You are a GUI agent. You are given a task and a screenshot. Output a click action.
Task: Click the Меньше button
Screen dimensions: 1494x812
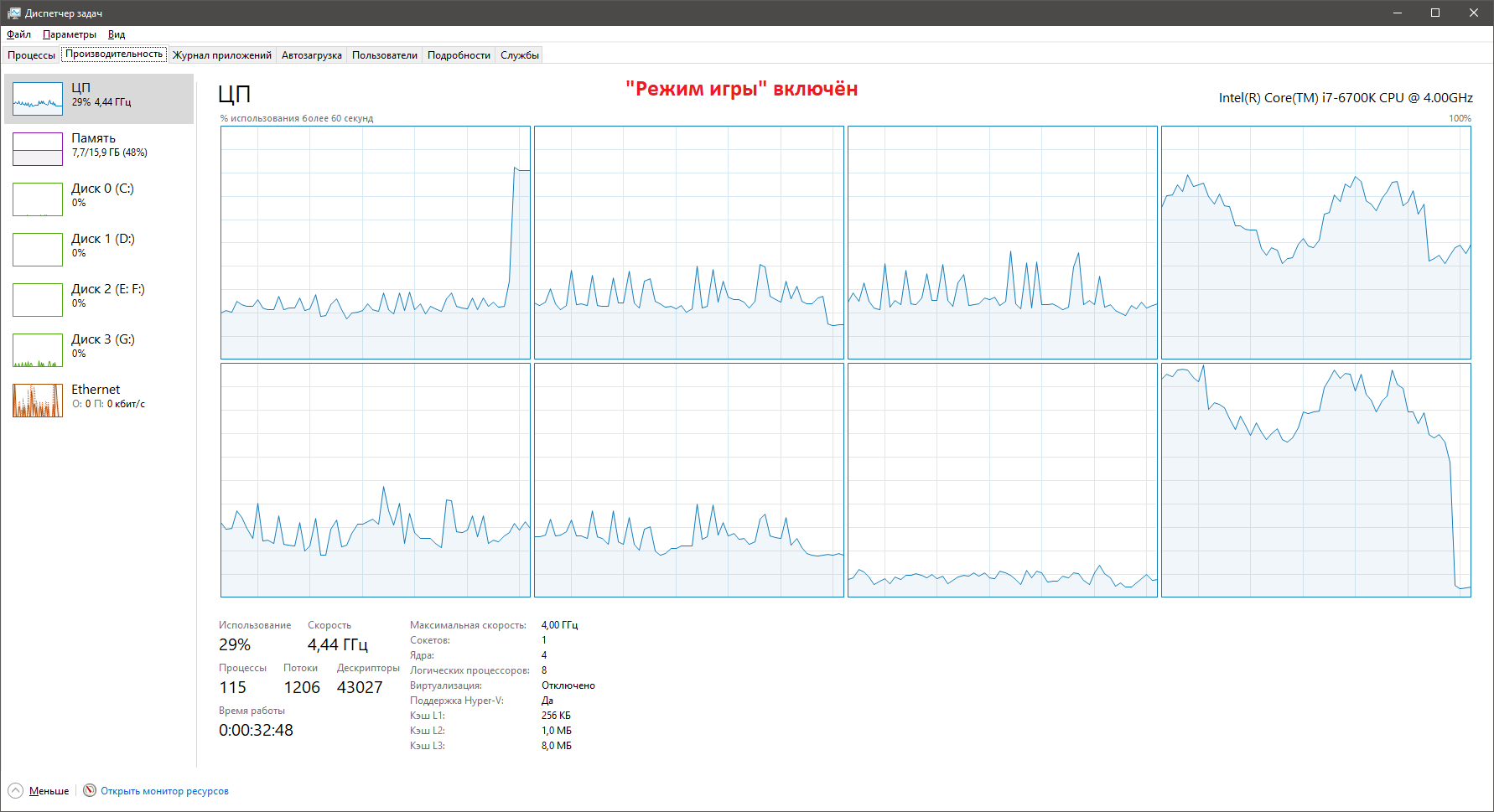[x=49, y=791]
